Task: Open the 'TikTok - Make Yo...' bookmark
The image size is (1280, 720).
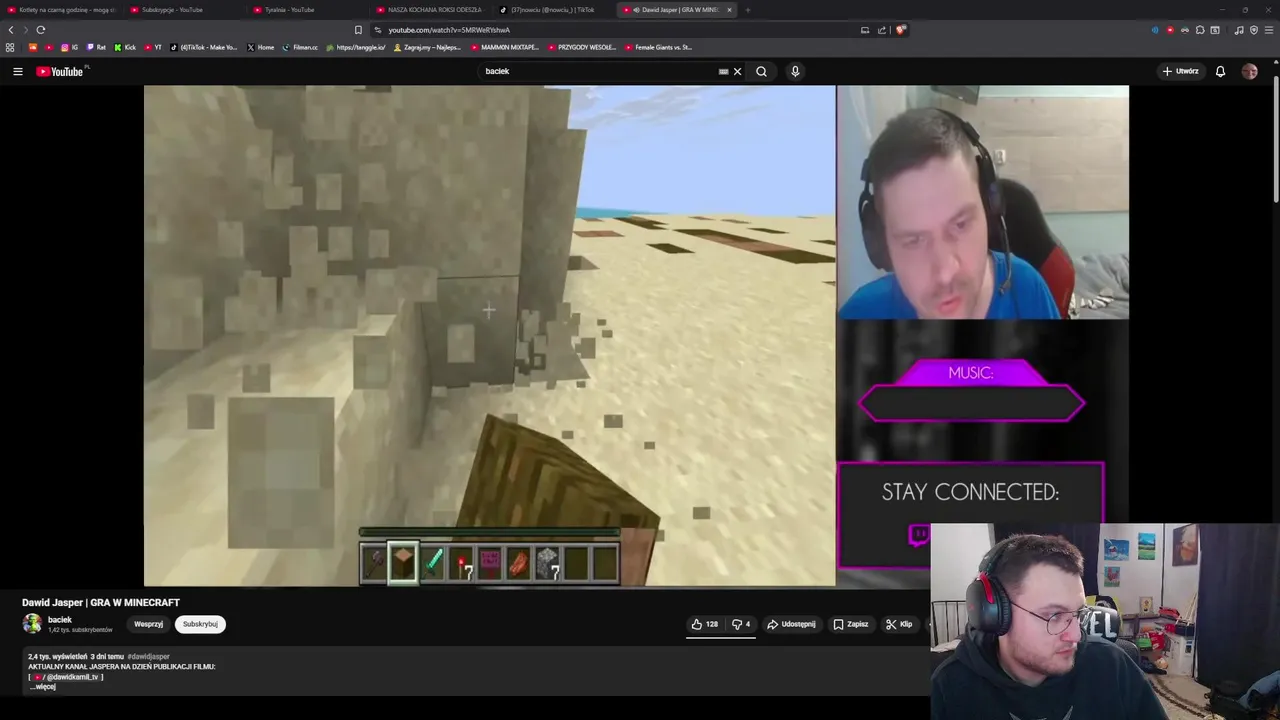Action: (205, 47)
